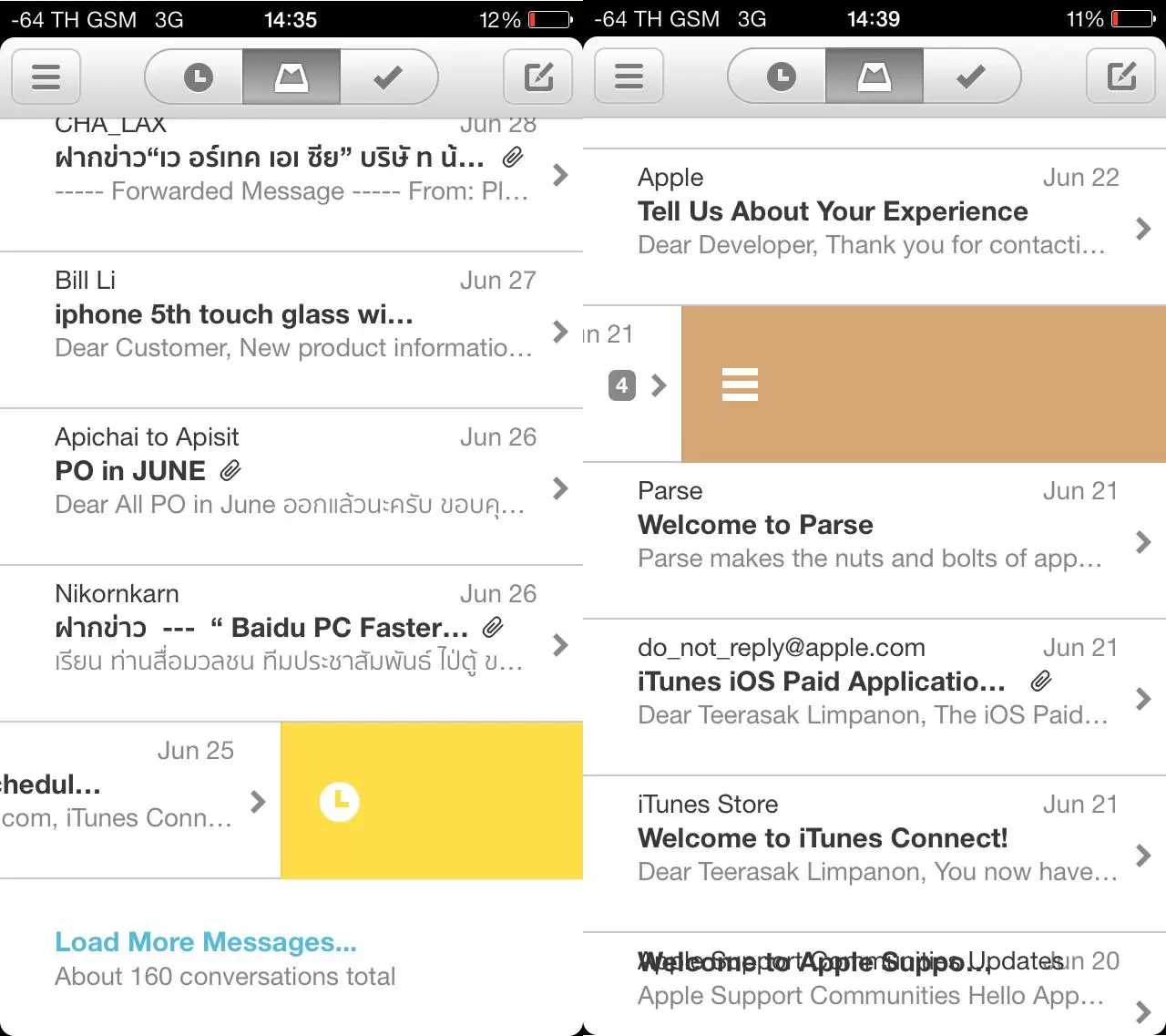Viewport: 1166px width, 1036px height.
Task: Expand Apichai to Apisit message chevron
Action: (560, 488)
